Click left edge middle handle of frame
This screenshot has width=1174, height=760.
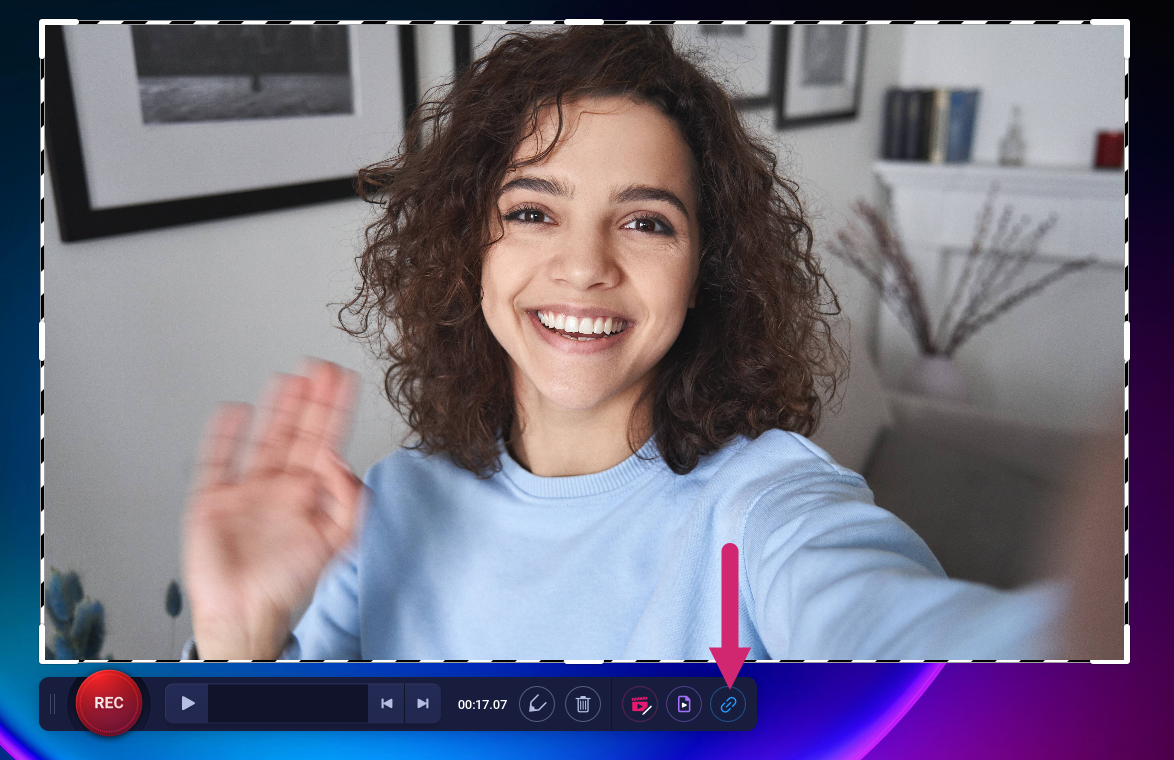(x=42, y=341)
